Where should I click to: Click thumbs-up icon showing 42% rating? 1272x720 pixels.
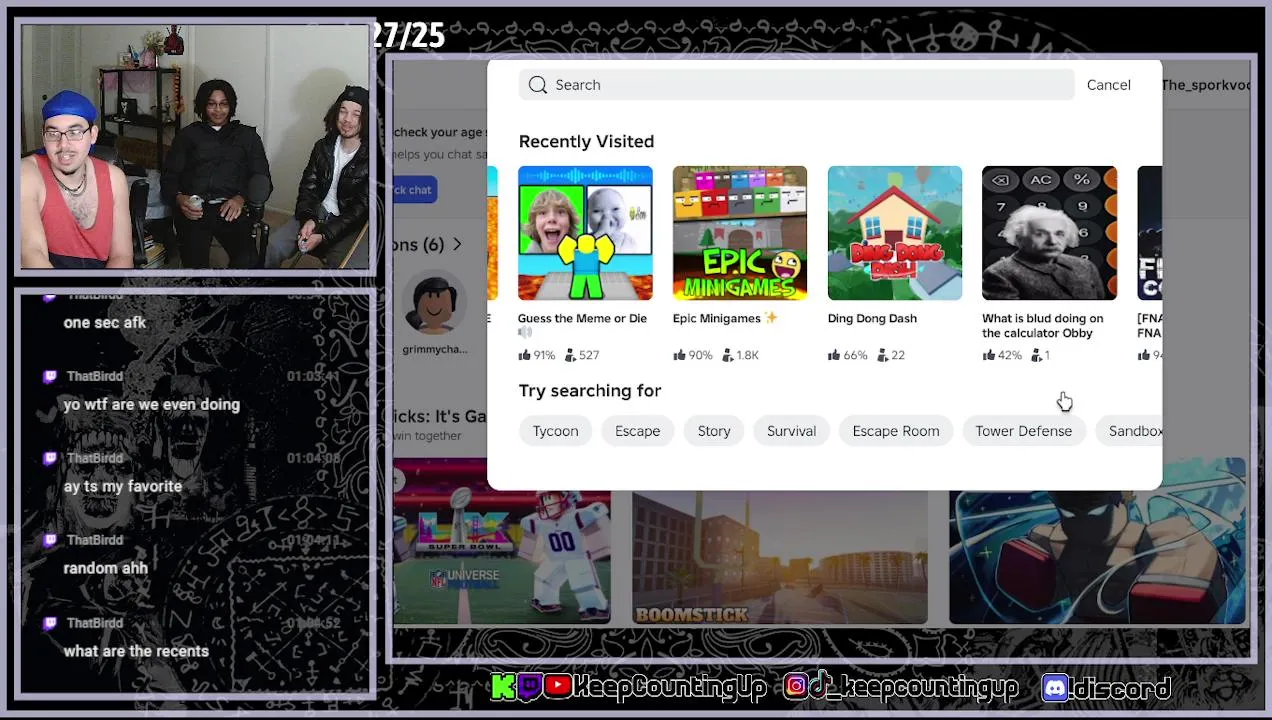click(988, 355)
